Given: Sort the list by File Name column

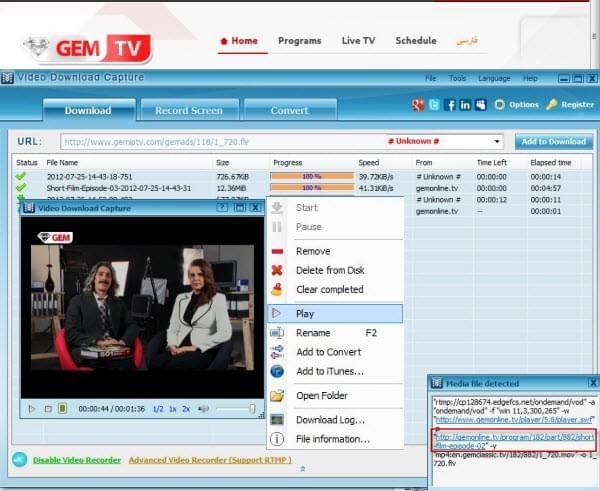Looking at the screenshot, I should click(x=62, y=163).
